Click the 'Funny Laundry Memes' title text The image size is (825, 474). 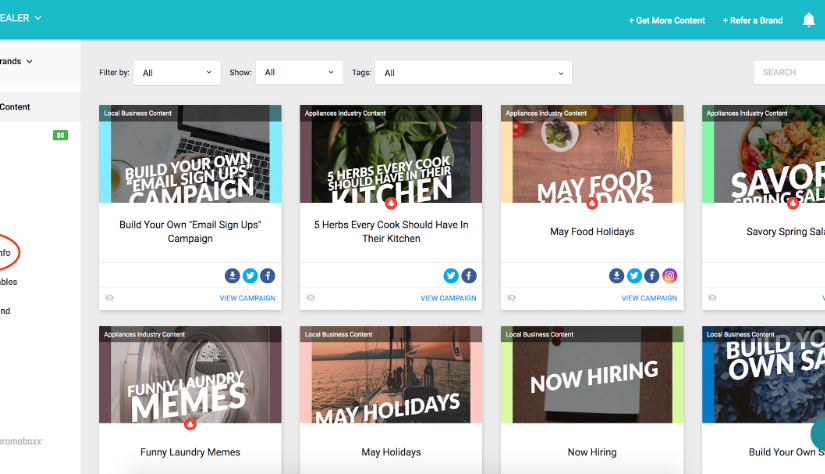(x=190, y=452)
